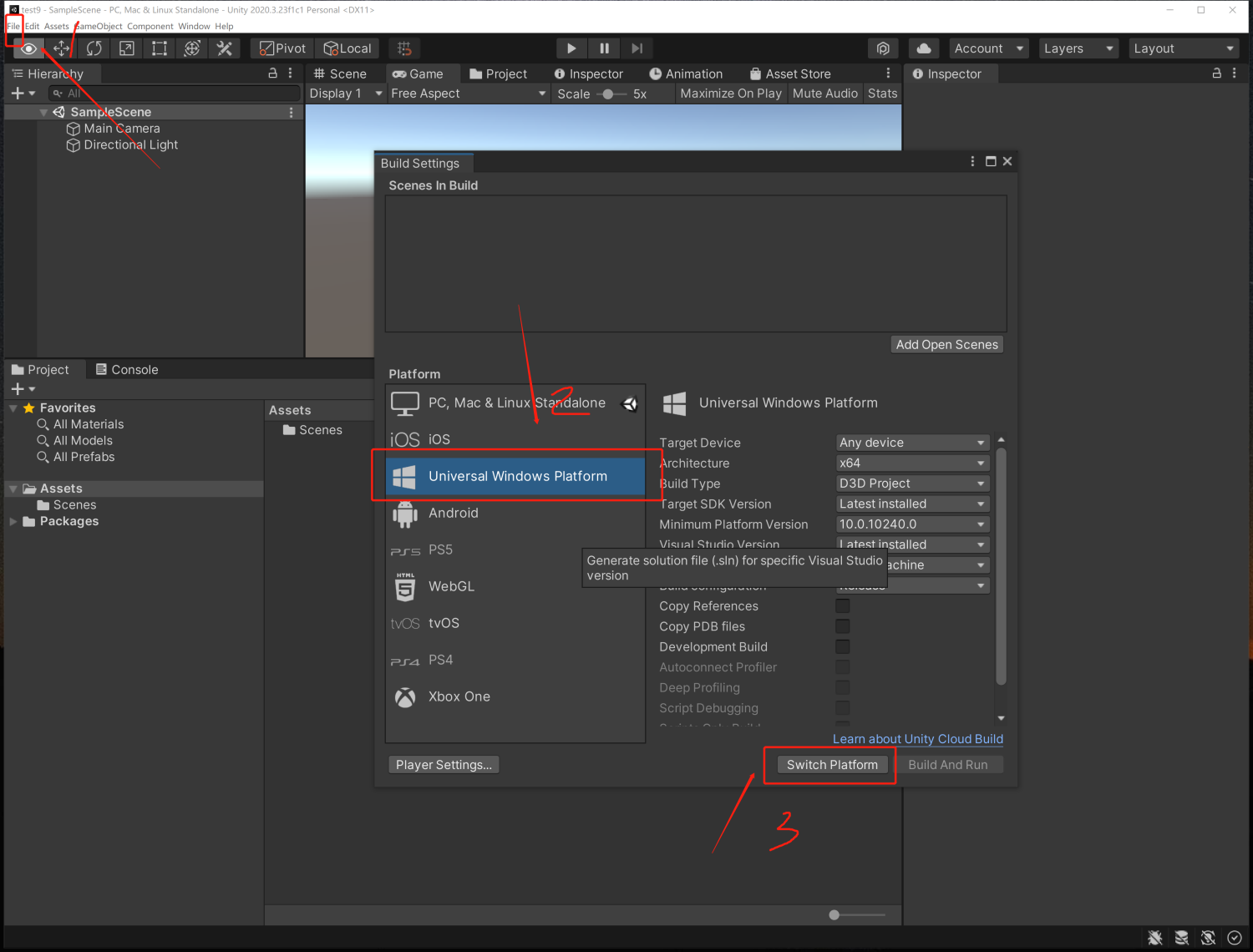Open the Build Type dropdown
Screen dimensions: 1253x952
(913, 484)
